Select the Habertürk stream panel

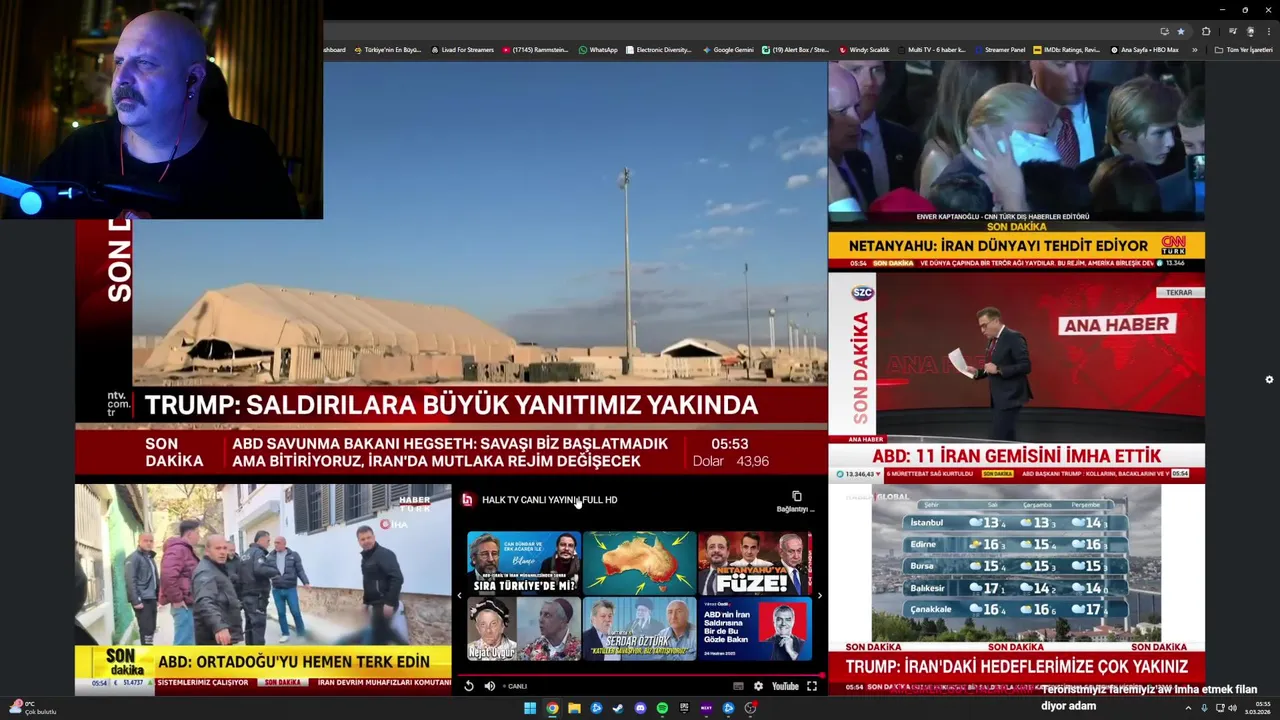[263, 589]
